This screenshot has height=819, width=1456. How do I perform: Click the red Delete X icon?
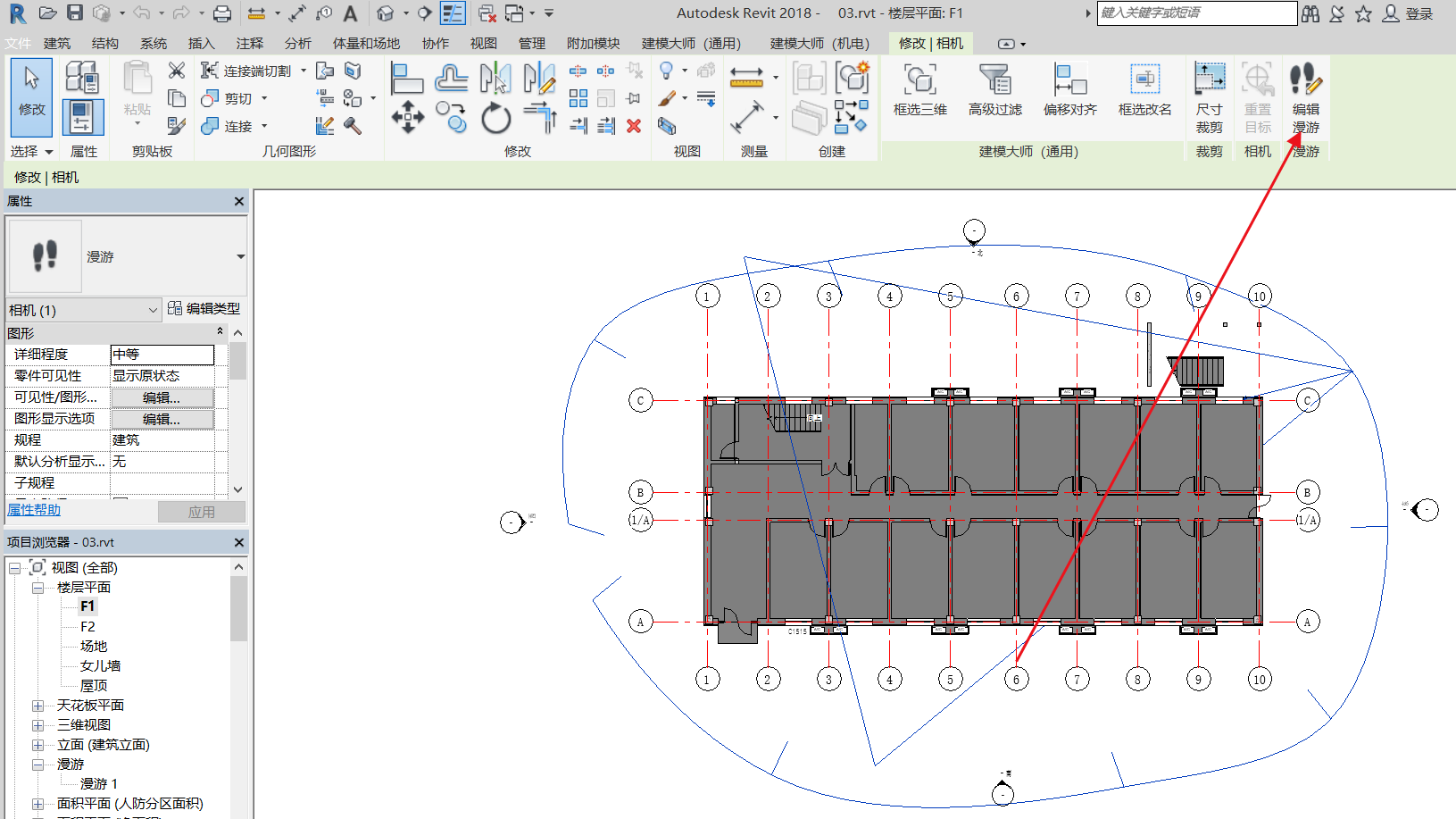click(634, 126)
